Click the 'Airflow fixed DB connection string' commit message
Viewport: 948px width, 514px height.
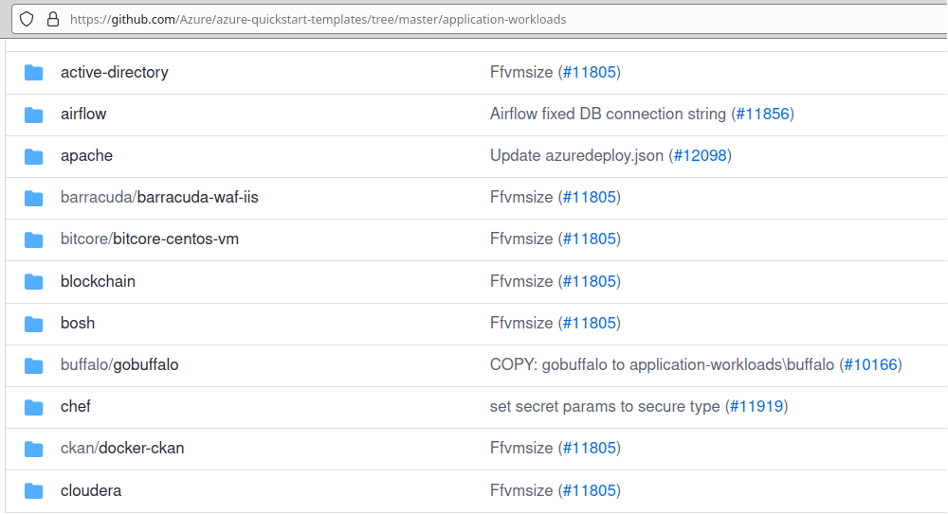coord(607,114)
